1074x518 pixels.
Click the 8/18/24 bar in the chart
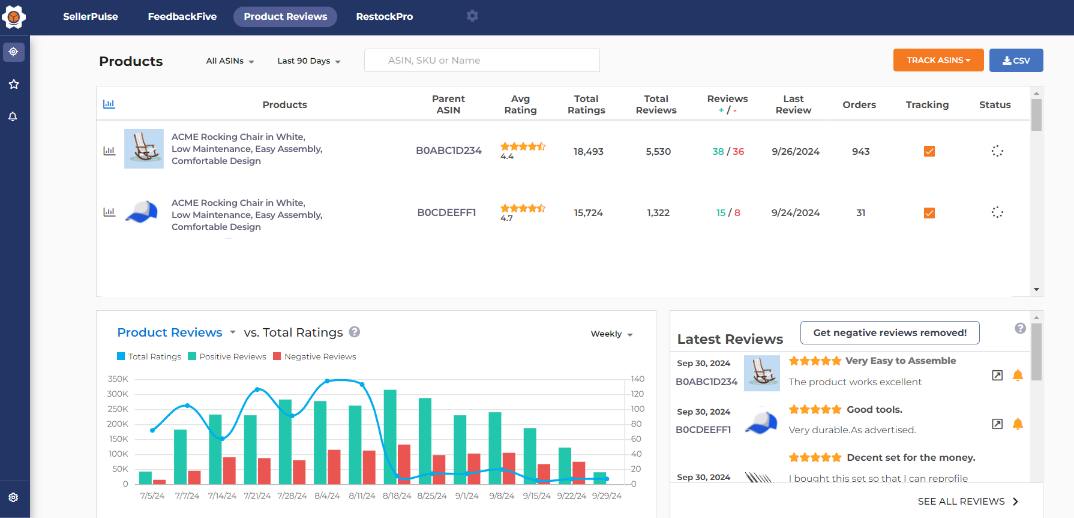coord(390,436)
